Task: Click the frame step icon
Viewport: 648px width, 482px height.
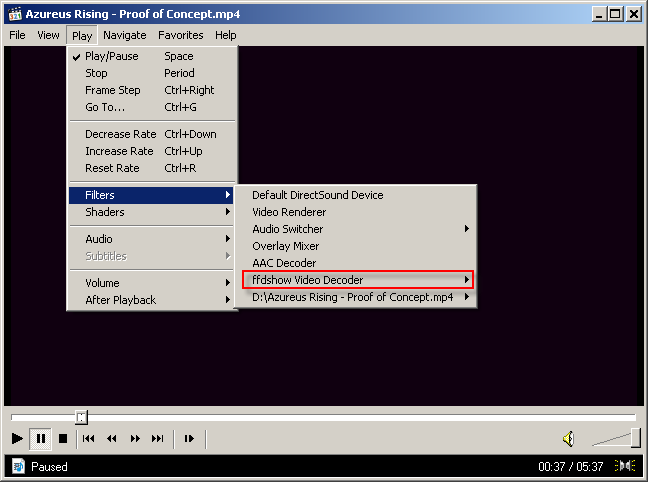Action: [x=187, y=438]
